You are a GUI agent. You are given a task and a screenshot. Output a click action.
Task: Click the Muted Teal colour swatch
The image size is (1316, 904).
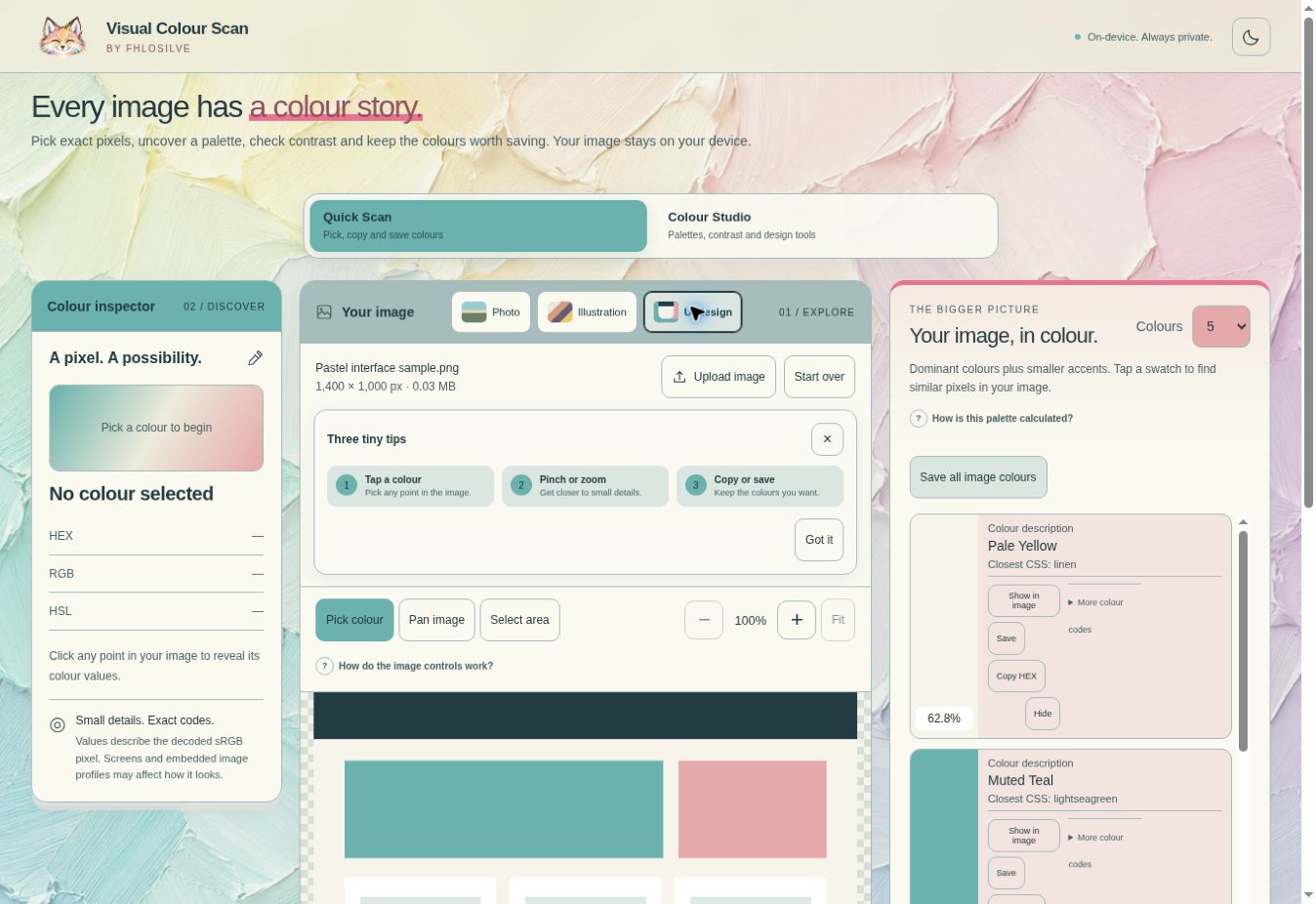[944, 826]
